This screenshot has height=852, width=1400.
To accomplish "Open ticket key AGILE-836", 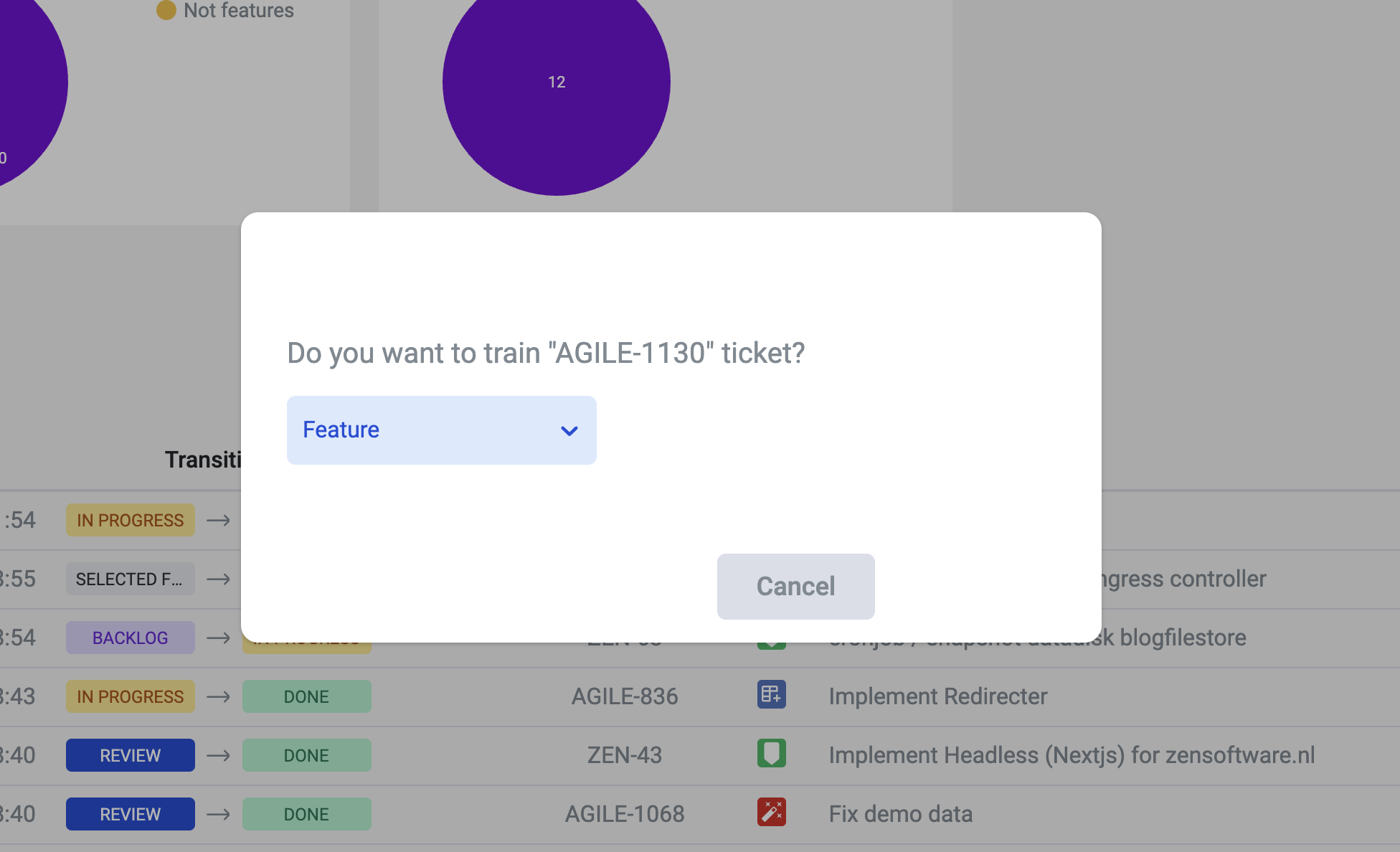I will tap(624, 697).
